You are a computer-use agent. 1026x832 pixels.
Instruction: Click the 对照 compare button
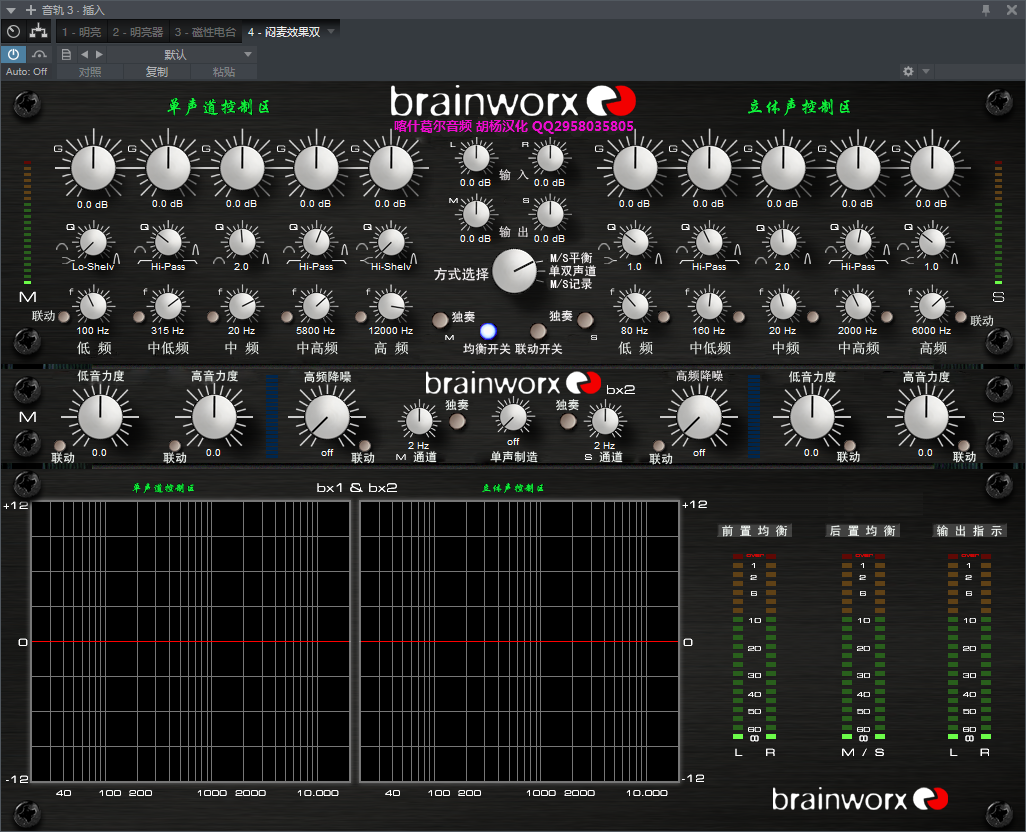[x=90, y=72]
